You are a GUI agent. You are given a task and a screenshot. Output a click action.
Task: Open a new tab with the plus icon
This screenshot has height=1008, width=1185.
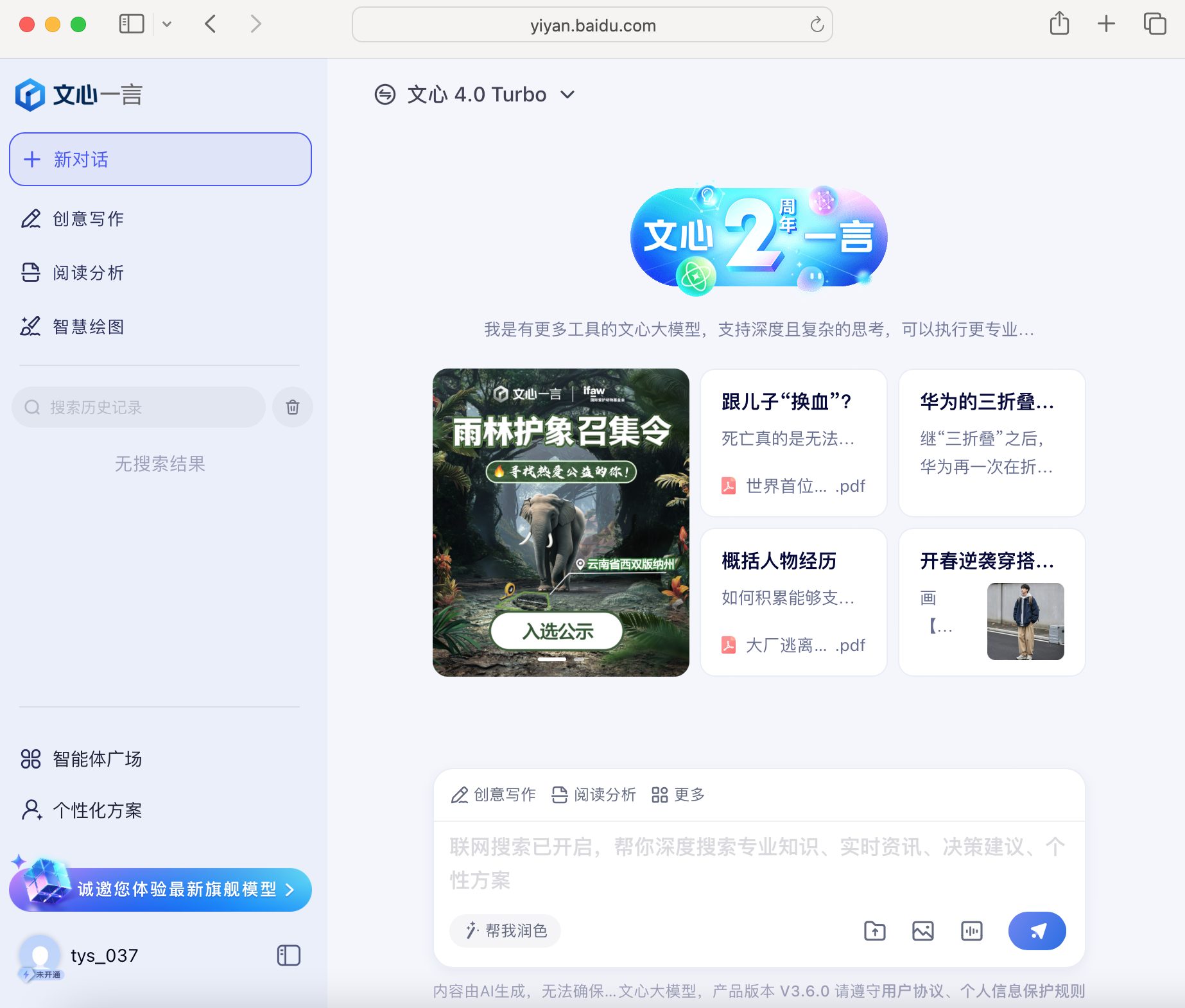pyautogui.click(x=1106, y=24)
